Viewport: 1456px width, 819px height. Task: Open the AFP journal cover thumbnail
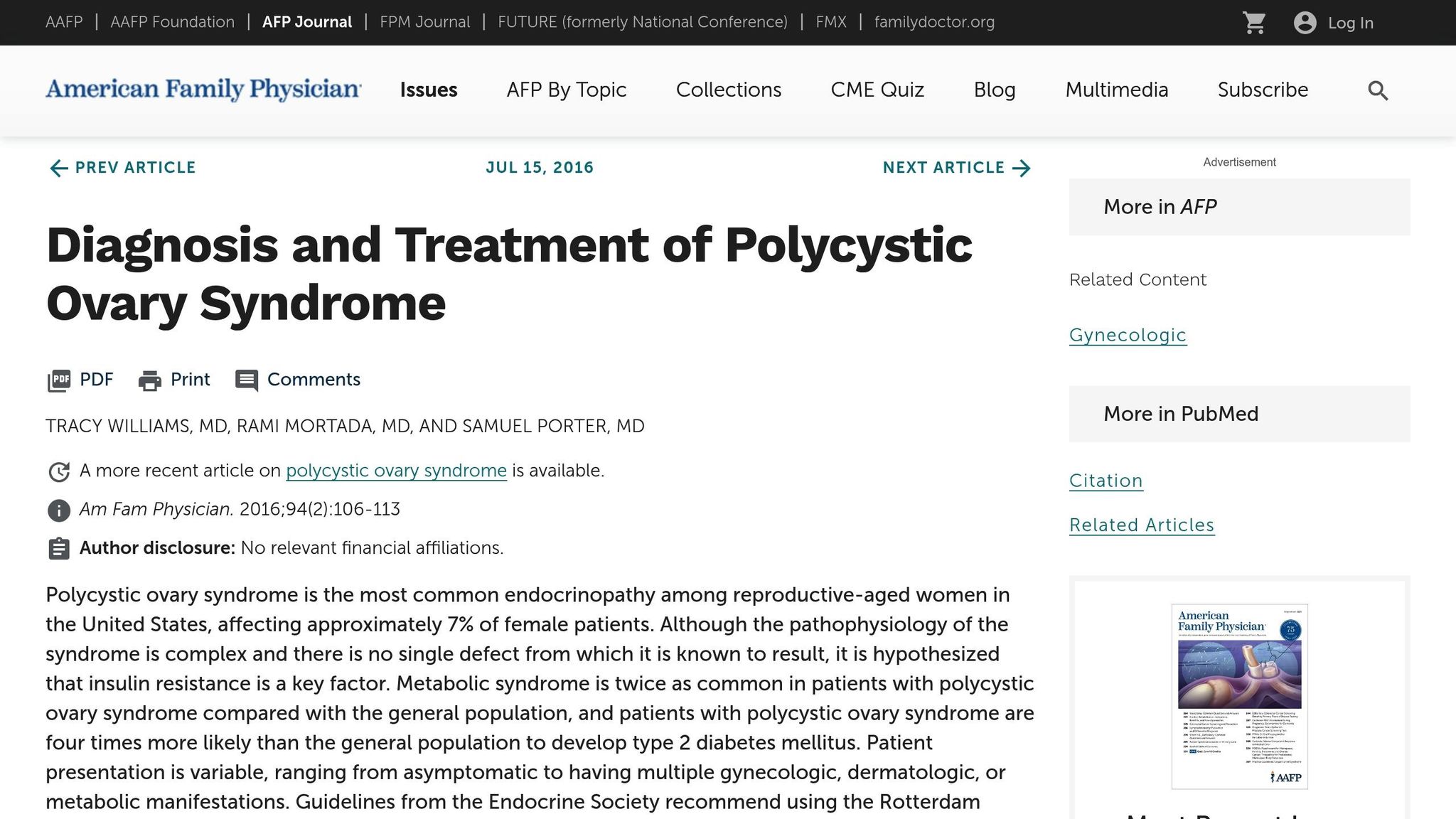pos(1239,696)
